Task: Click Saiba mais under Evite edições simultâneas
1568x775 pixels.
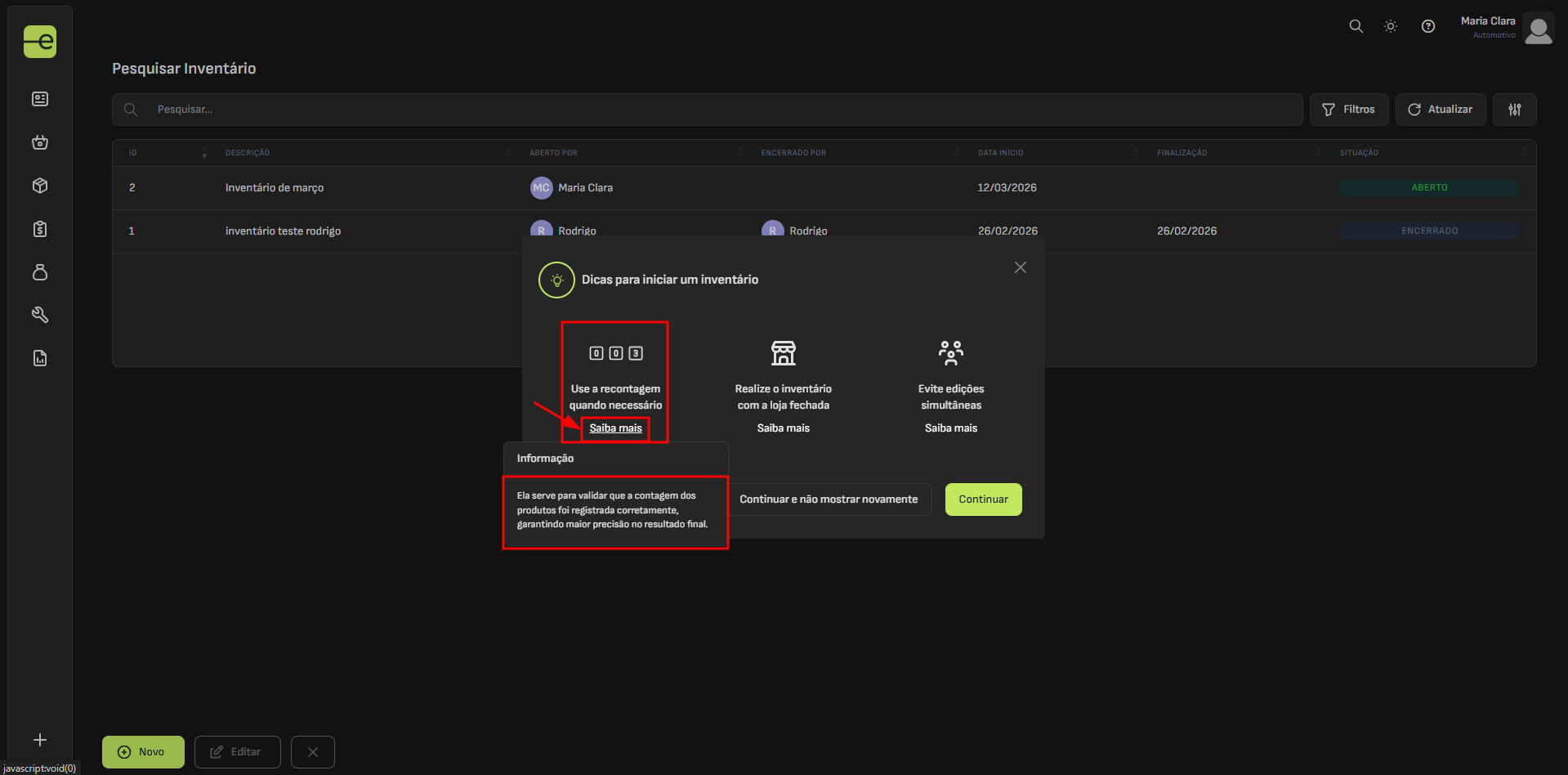Action: click(x=950, y=428)
